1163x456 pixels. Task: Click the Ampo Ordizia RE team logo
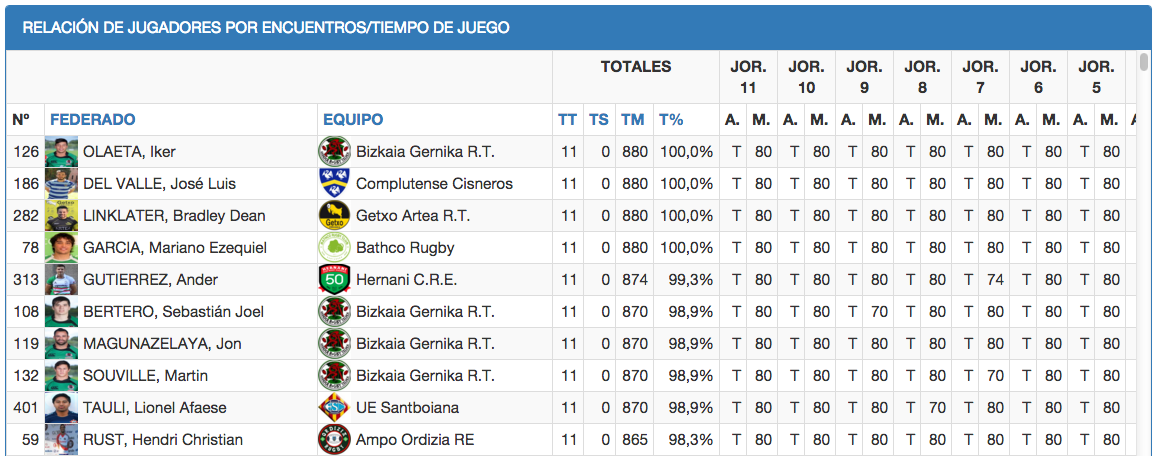pos(335,440)
